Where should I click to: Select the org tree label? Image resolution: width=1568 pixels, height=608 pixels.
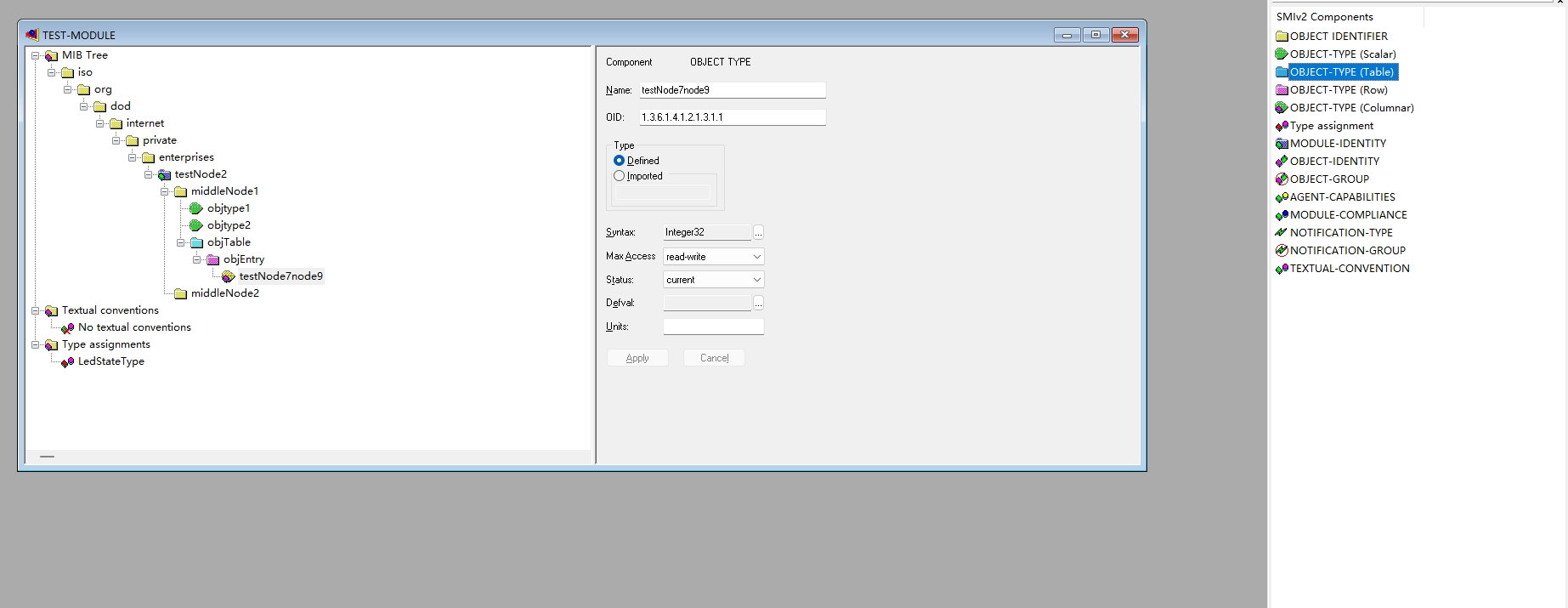pos(103,89)
